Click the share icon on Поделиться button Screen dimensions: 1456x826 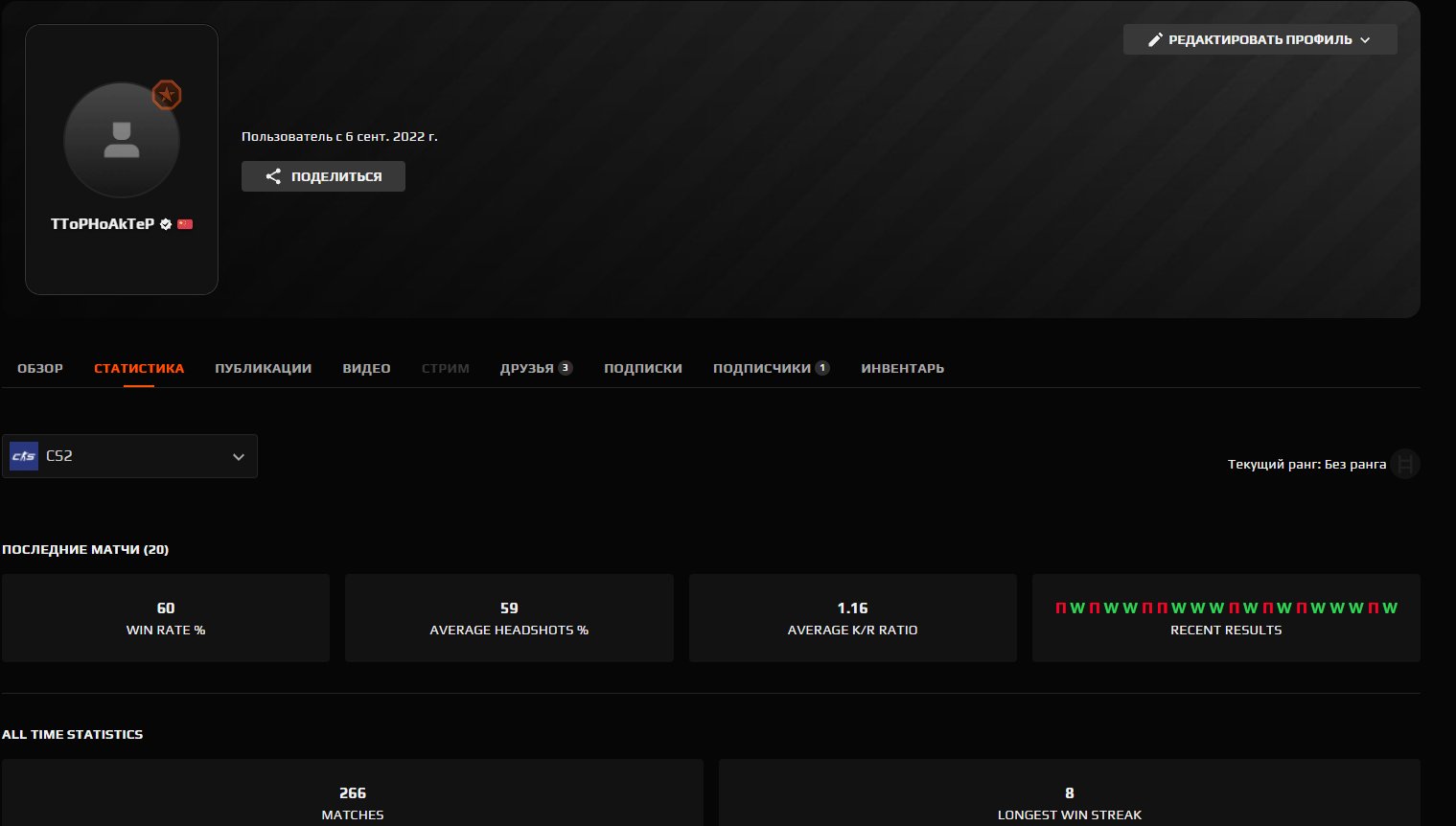pyautogui.click(x=272, y=176)
